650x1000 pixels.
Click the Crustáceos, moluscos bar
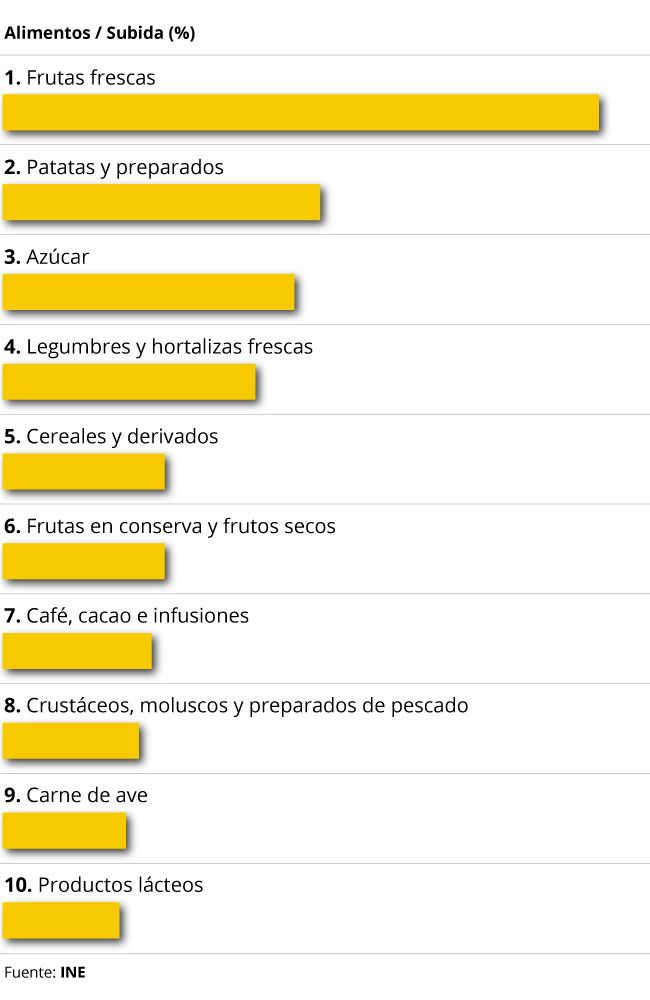tap(70, 741)
